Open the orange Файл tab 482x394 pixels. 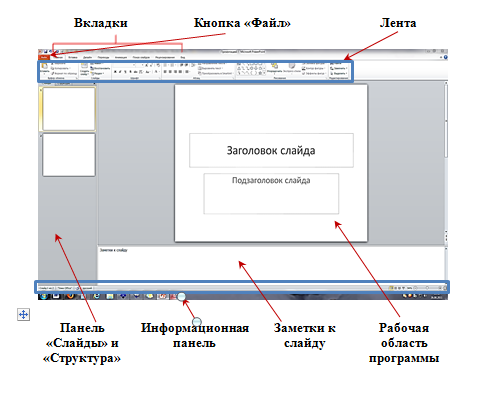click(x=44, y=57)
